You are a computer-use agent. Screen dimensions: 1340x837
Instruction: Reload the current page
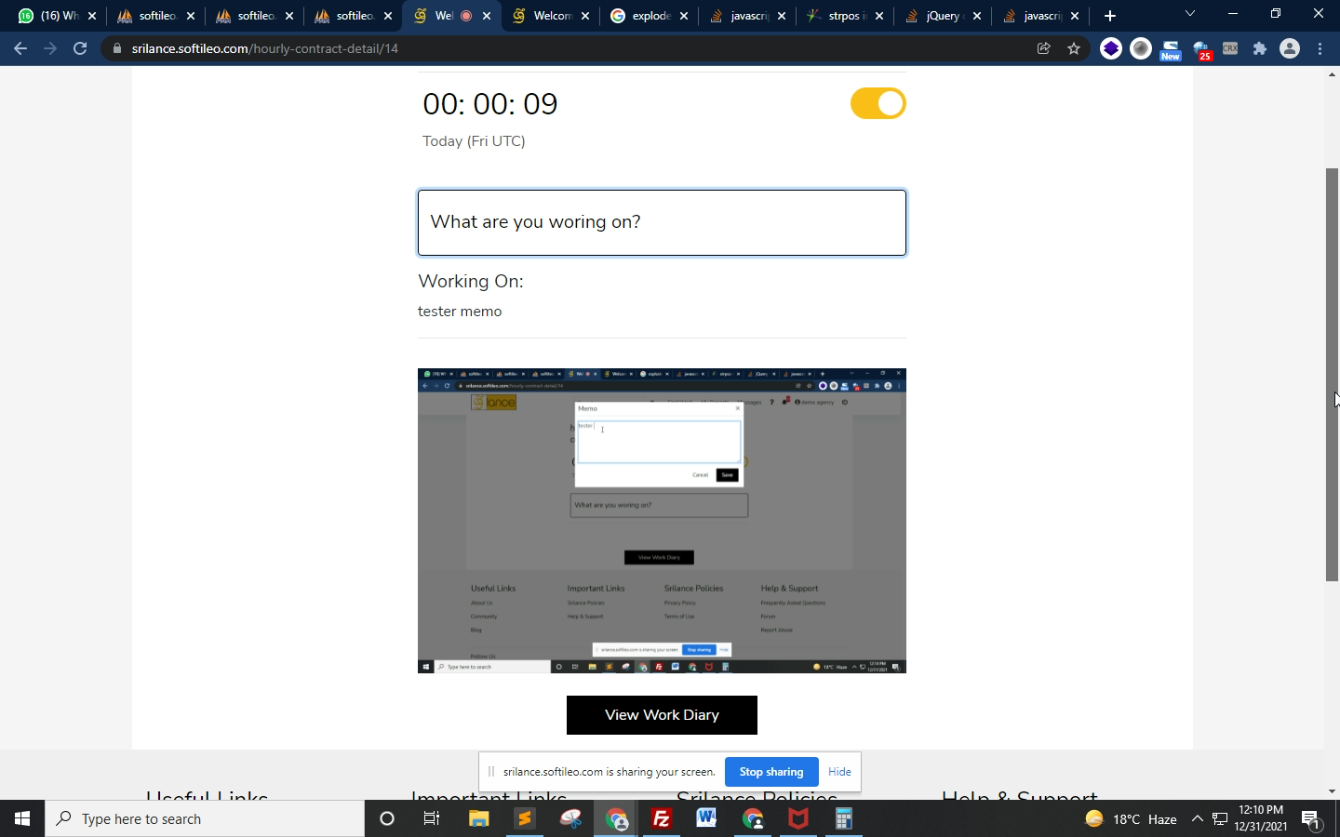pyautogui.click(x=80, y=48)
